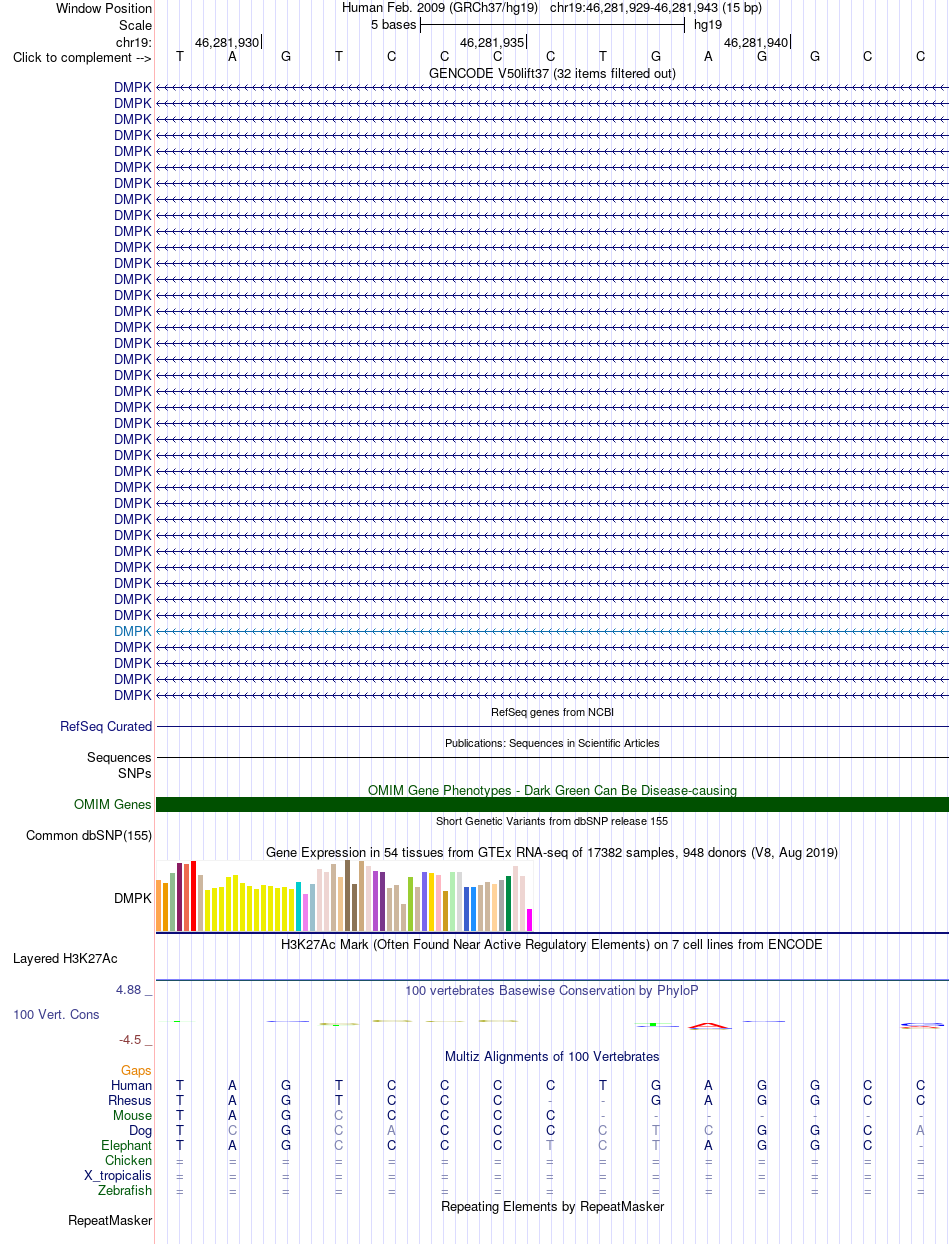Click the "Layered H3K27Ac" side label
The width and height of the screenshot is (950, 1244).
point(65,959)
